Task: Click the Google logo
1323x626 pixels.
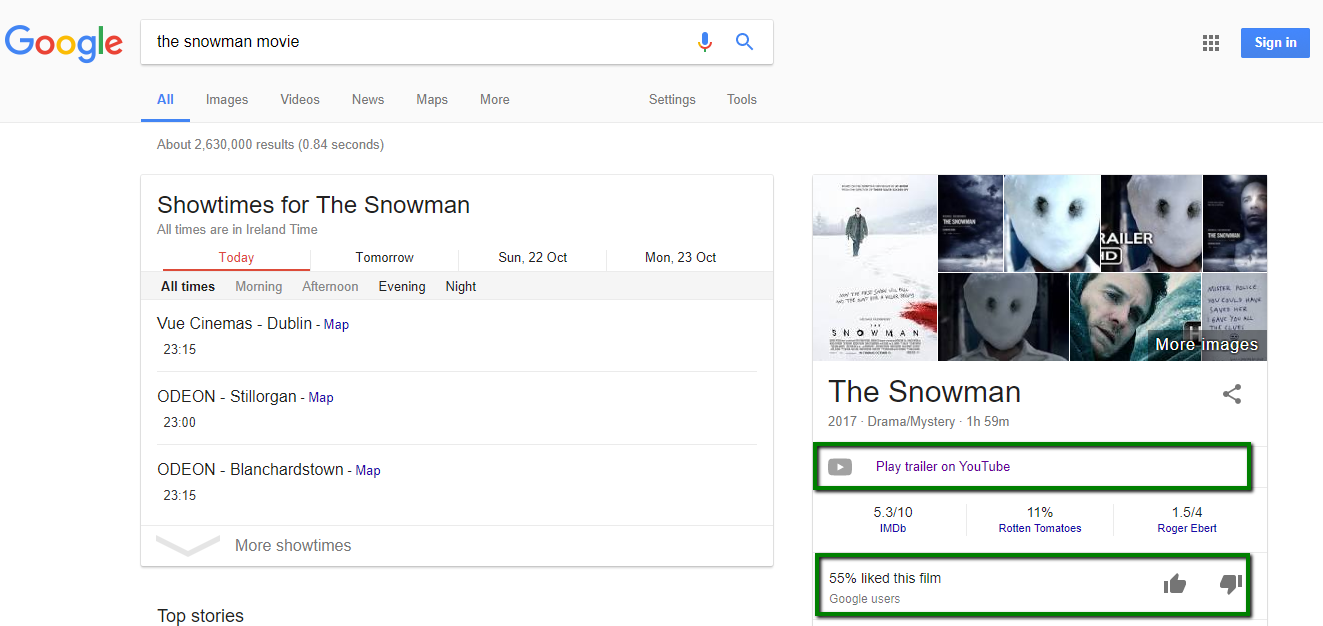Action: [x=64, y=43]
